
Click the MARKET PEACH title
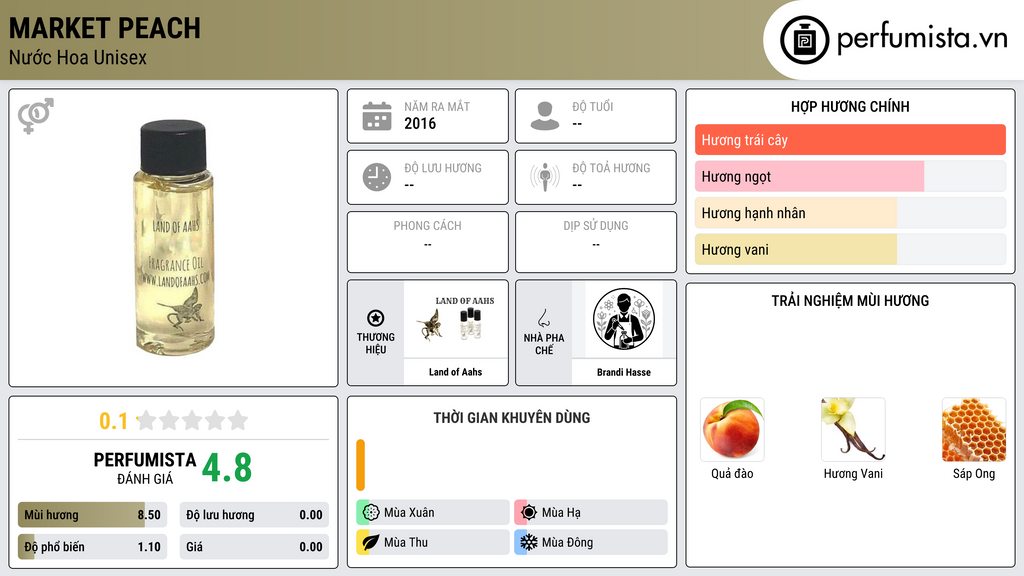tap(104, 28)
